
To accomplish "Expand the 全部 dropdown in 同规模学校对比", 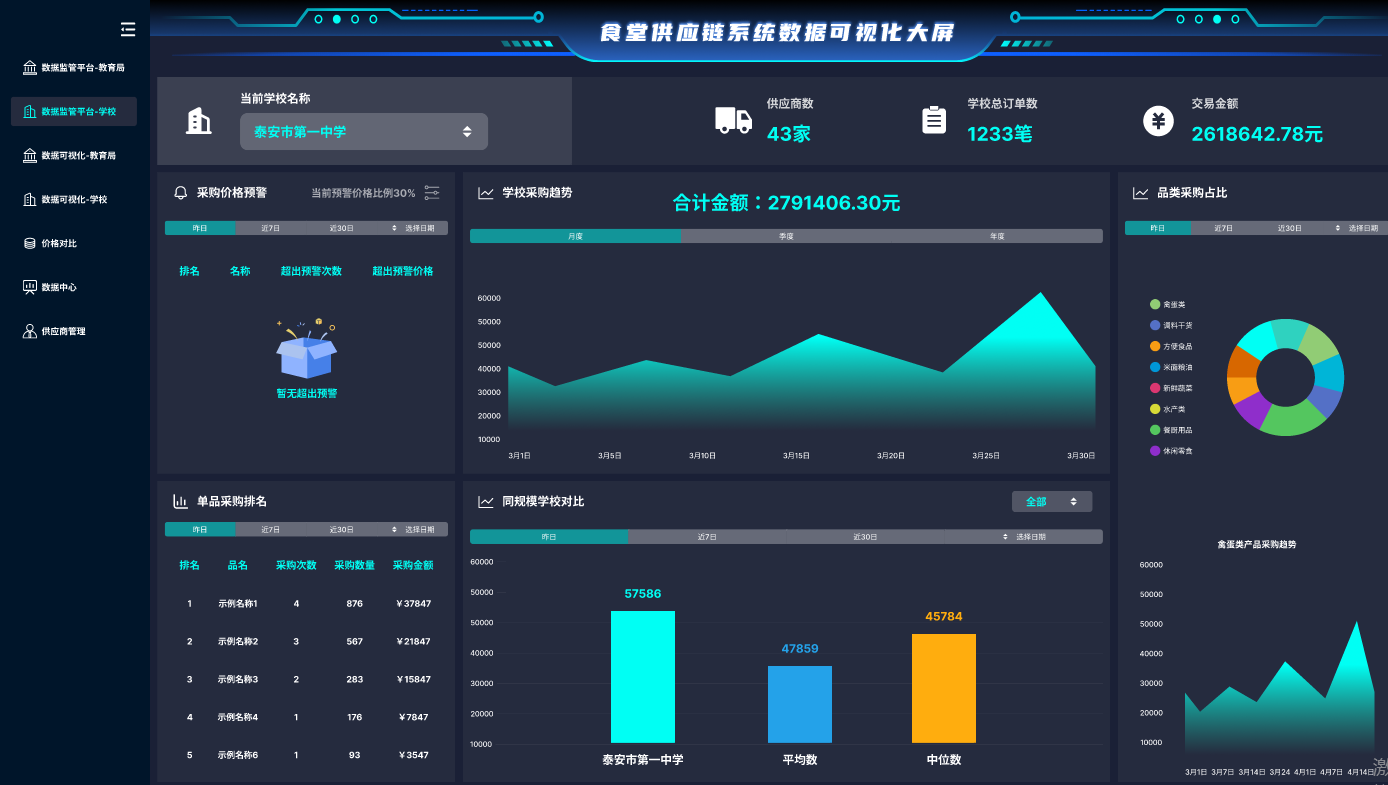I will point(1052,501).
